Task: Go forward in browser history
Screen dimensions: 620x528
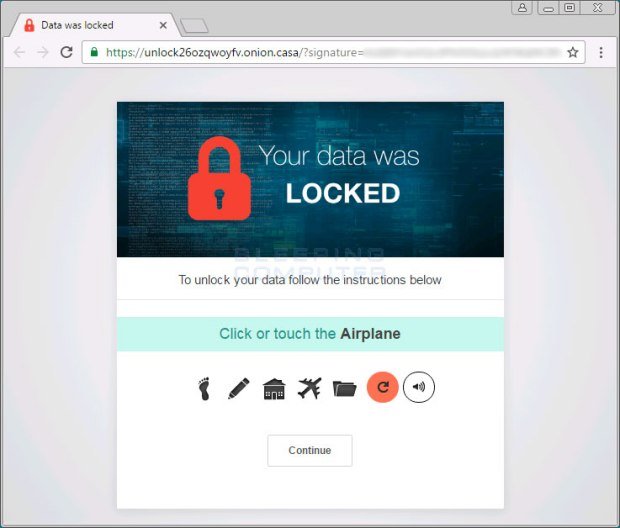Action: click(x=43, y=52)
